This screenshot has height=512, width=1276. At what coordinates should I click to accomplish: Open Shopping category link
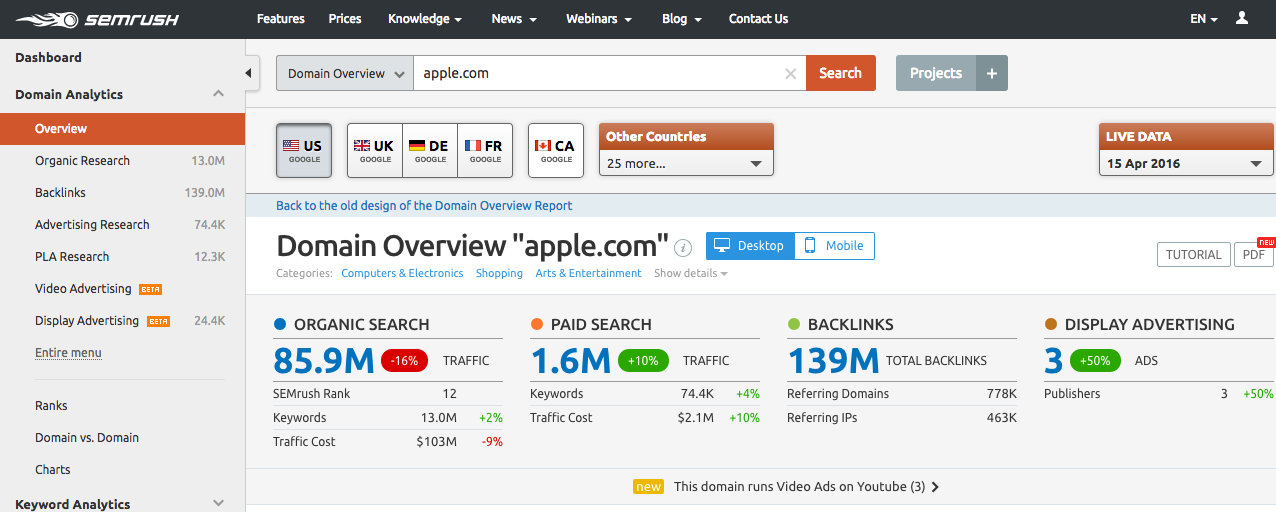click(x=499, y=273)
